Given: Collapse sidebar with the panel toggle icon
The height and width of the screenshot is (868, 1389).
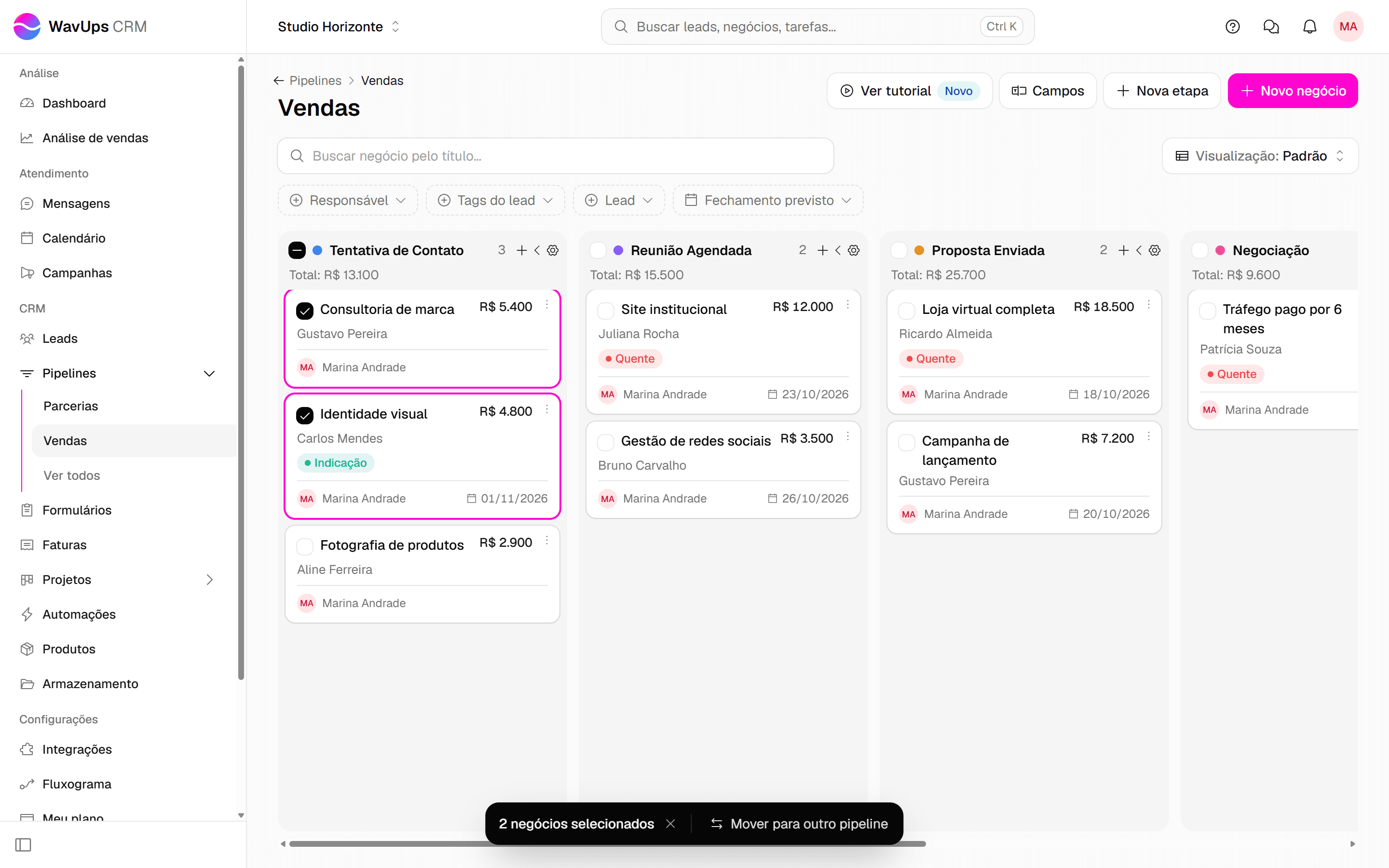Looking at the screenshot, I should coord(23,844).
